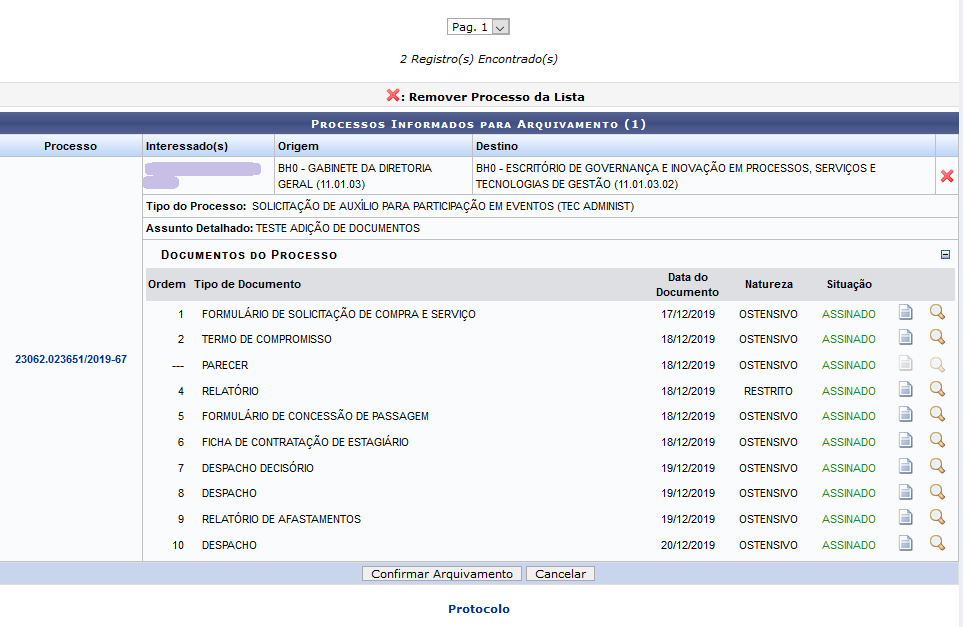
Task: Open magnifier details for Formulário de Concessão de Passagem
Action: click(937, 415)
